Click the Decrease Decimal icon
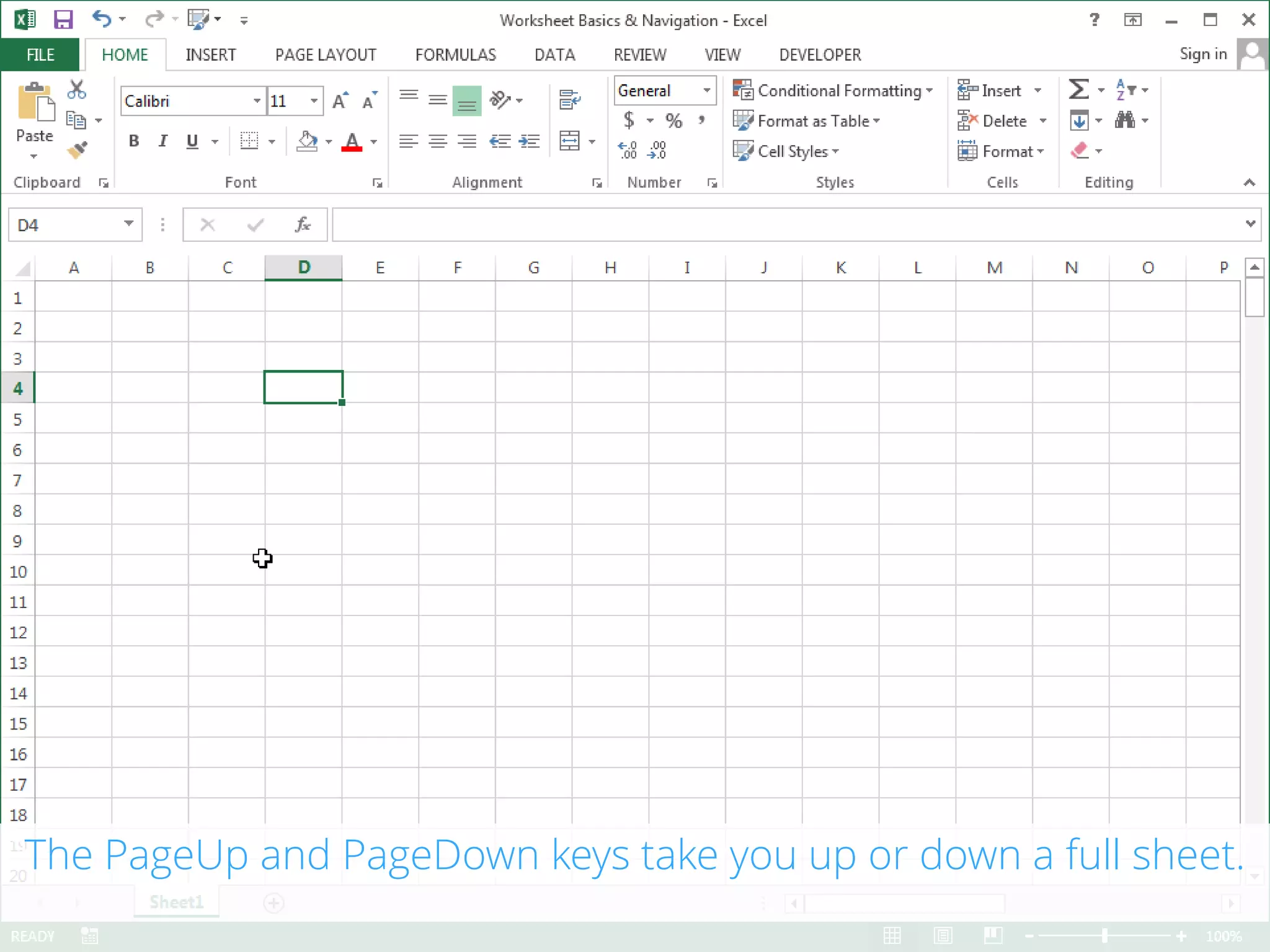This screenshot has width=1270, height=952. [x=657, y=150]
